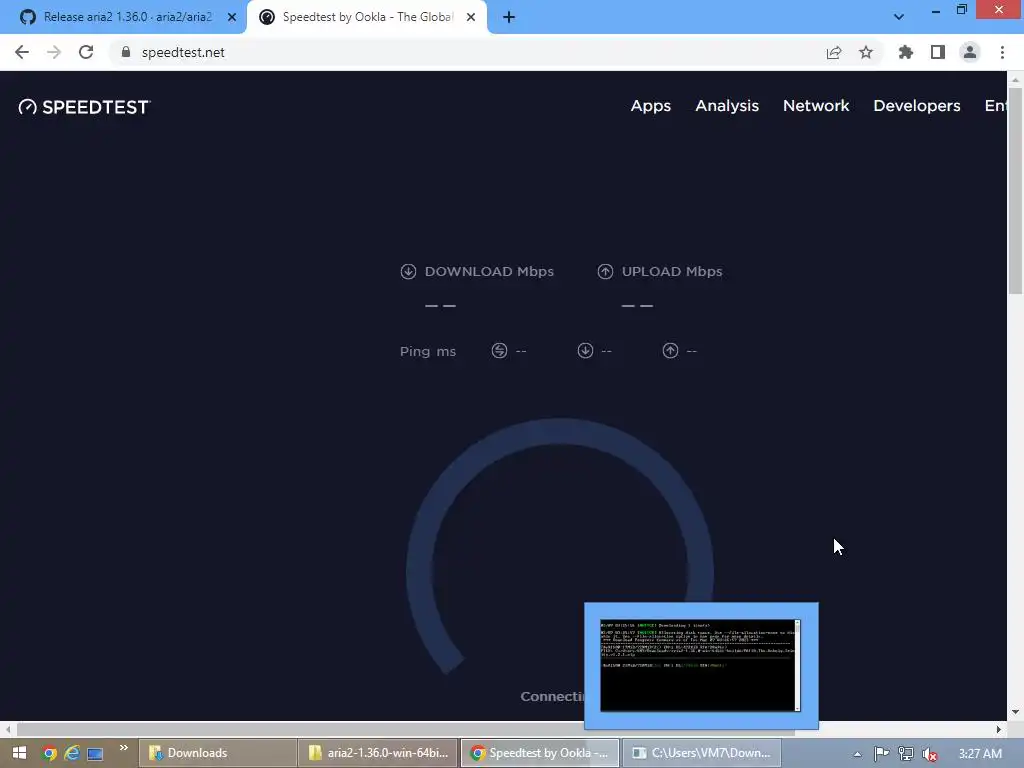The image size is (1024, 768).
Task: Switch to the Downloads taskbar window
Action: (217, 753)
